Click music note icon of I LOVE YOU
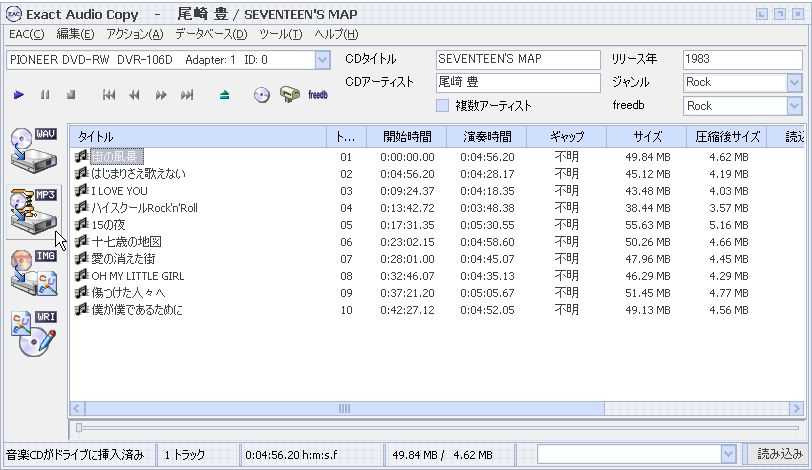This screenshot has height=470, width=812. pos(81,190)
